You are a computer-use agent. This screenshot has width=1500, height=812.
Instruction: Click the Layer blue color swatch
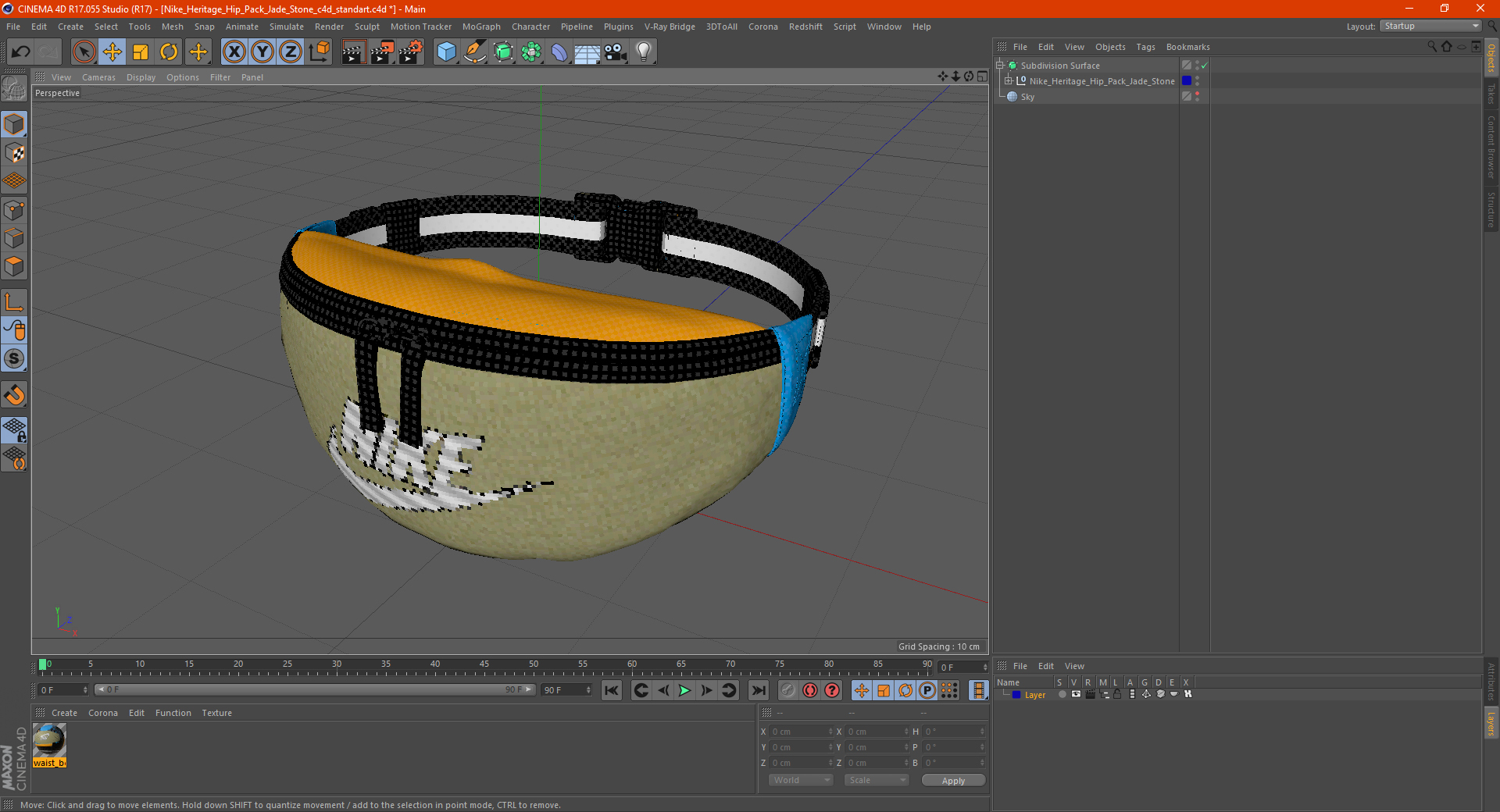pos(1016,694)
